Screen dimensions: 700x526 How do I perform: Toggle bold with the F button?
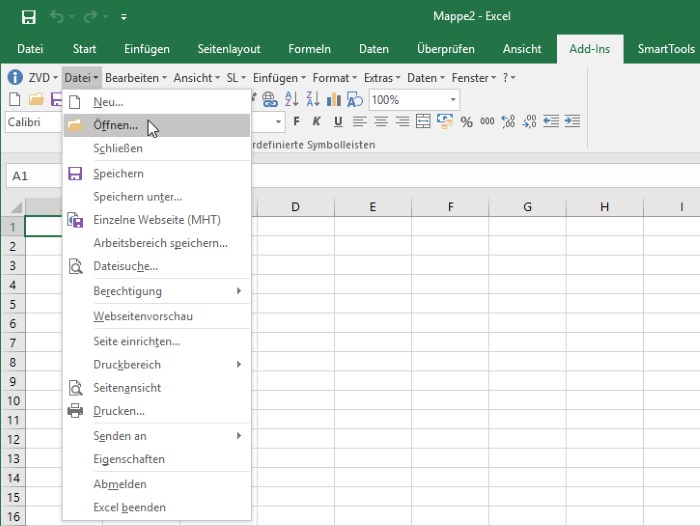click(x=296, y=121)
